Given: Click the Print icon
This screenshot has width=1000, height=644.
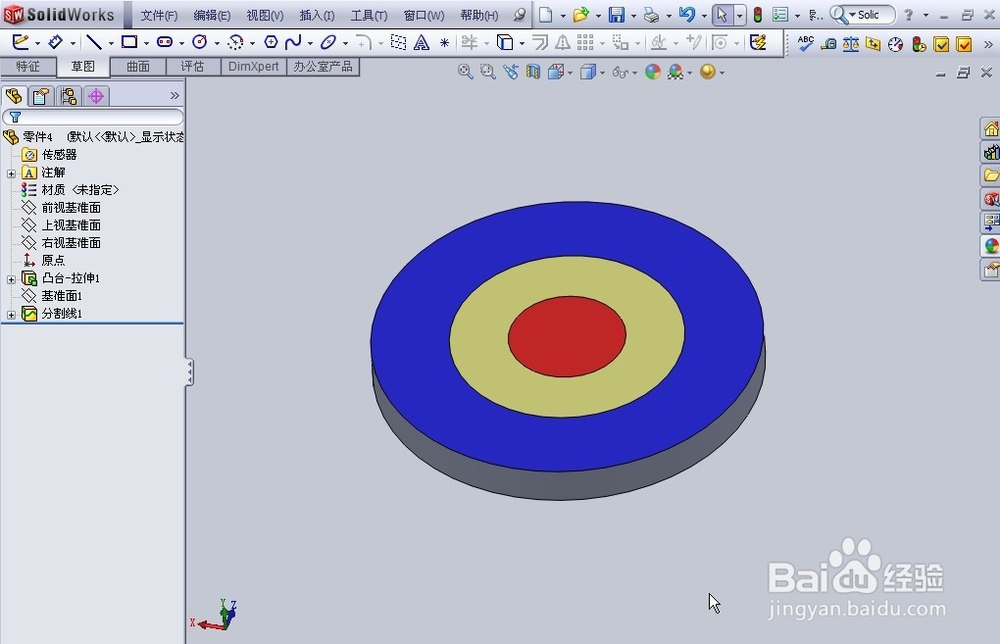Looking at the screenshot, I should [651, 15].
